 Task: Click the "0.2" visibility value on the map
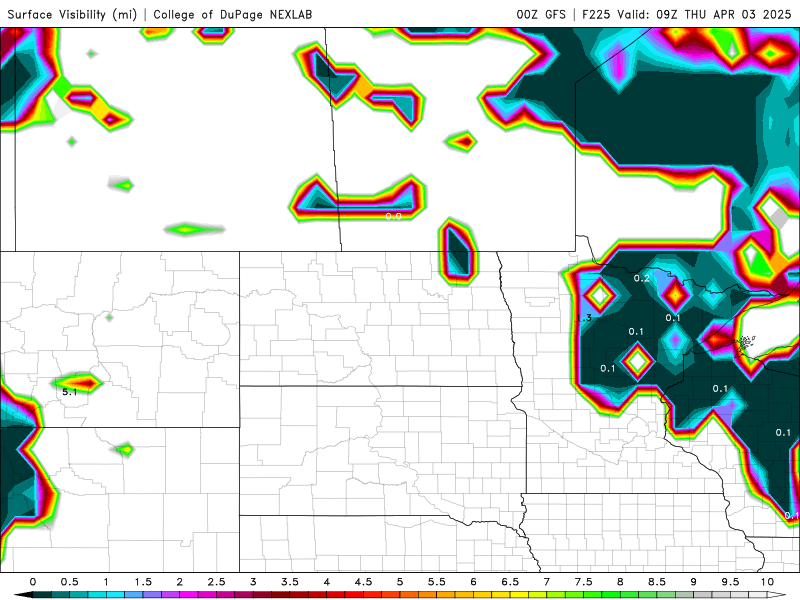pos(641,278)
